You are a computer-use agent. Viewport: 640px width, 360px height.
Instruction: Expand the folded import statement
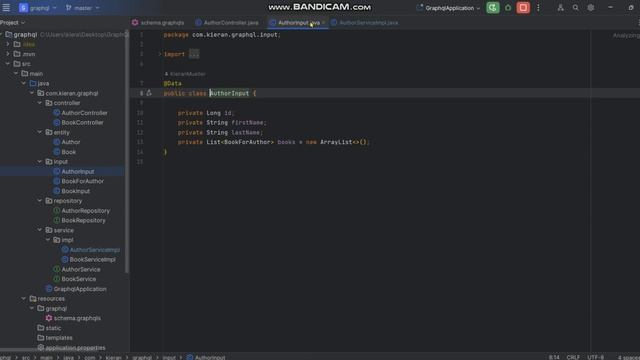pos(194,54)
